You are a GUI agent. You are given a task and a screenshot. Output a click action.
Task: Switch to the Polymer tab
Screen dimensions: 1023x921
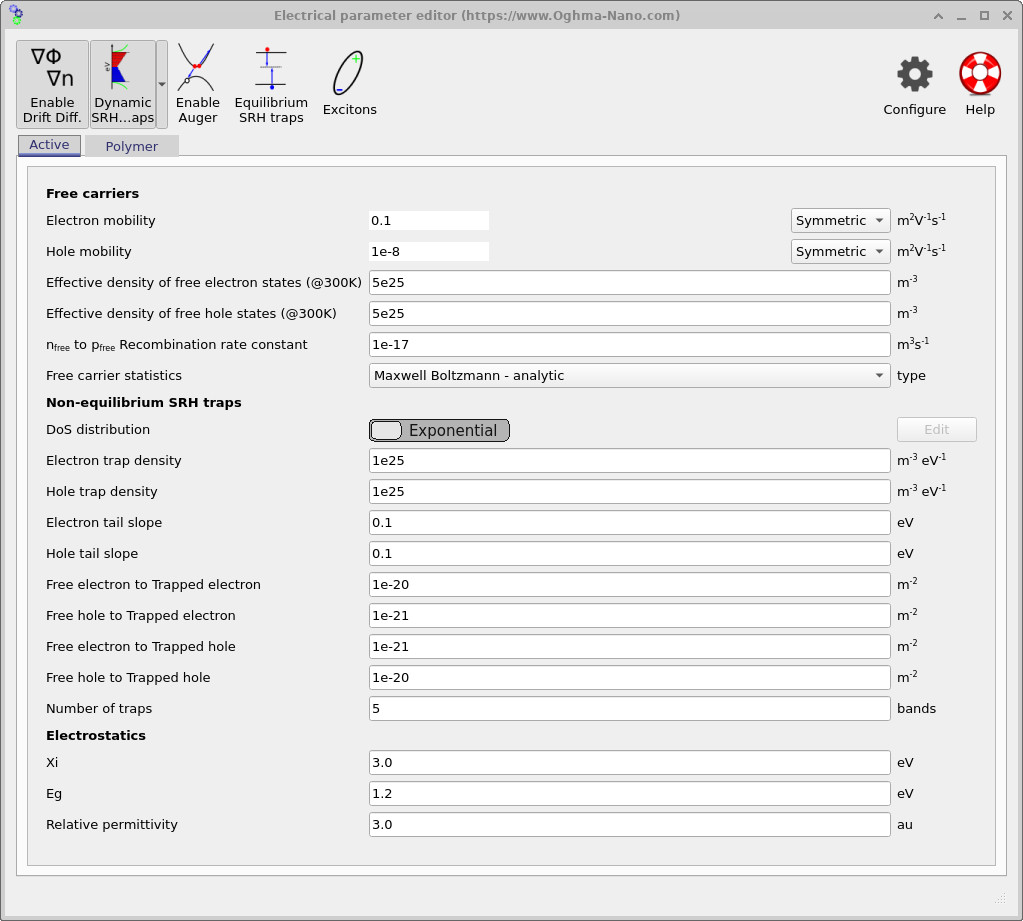(x=131, y=145)
